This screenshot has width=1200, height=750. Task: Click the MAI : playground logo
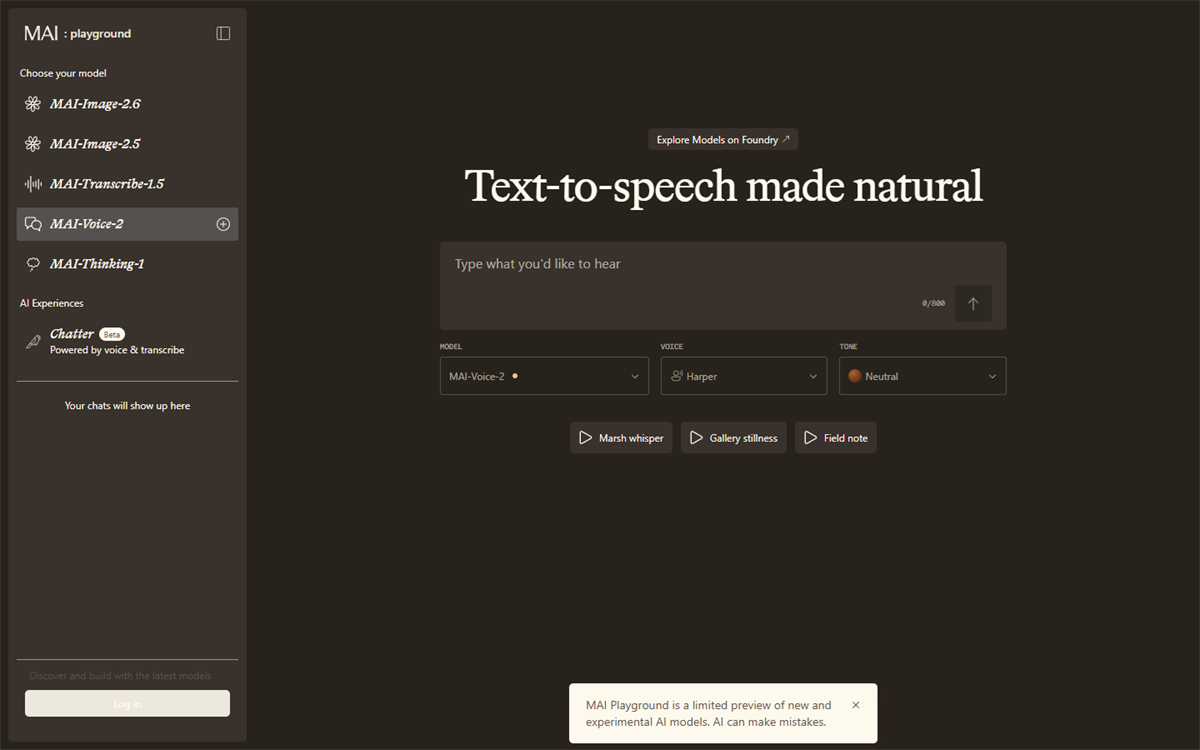[x=78, y=33]
